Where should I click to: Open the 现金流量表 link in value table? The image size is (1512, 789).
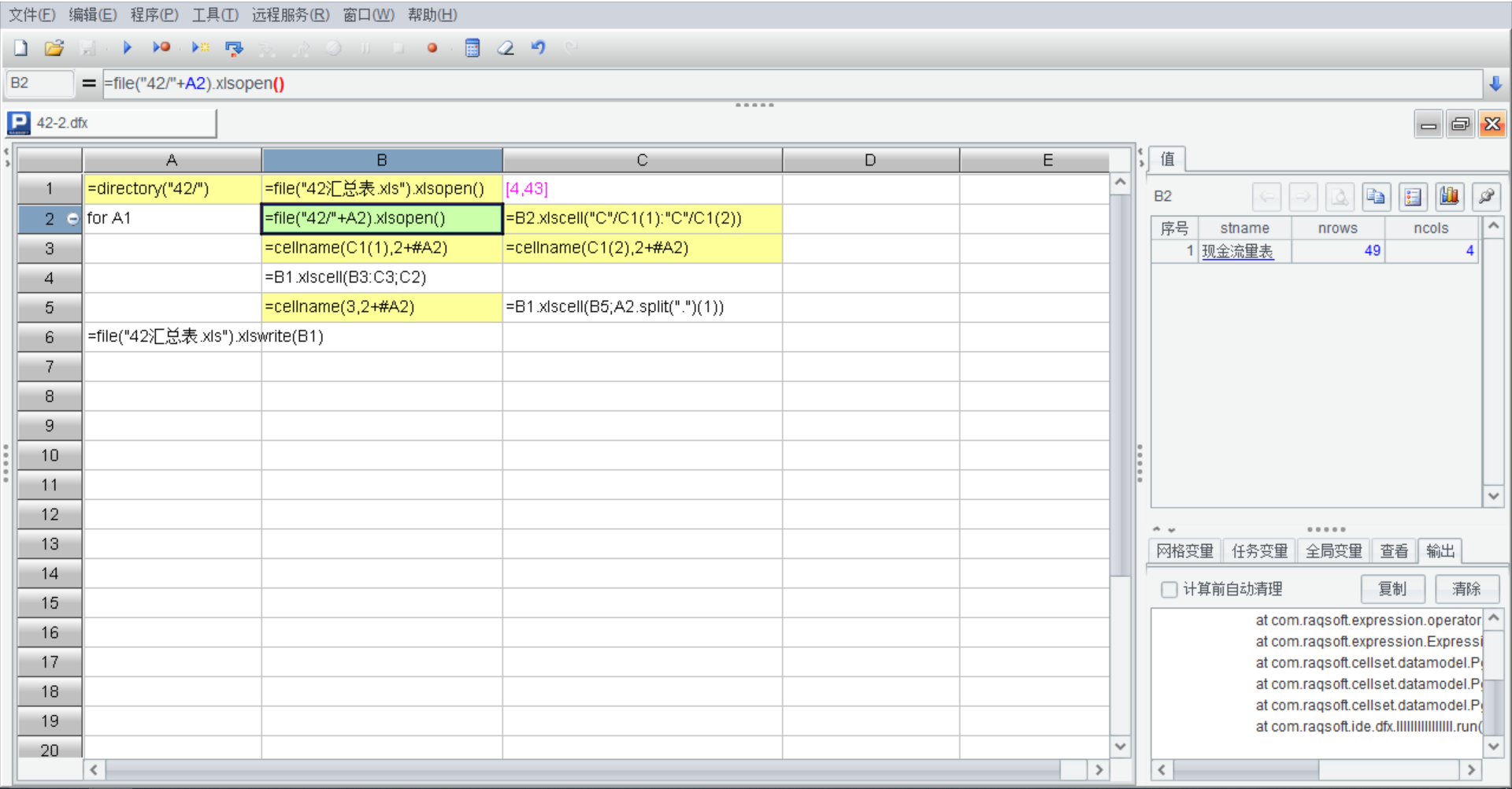pyautogui.click(x=1237, y=251)
